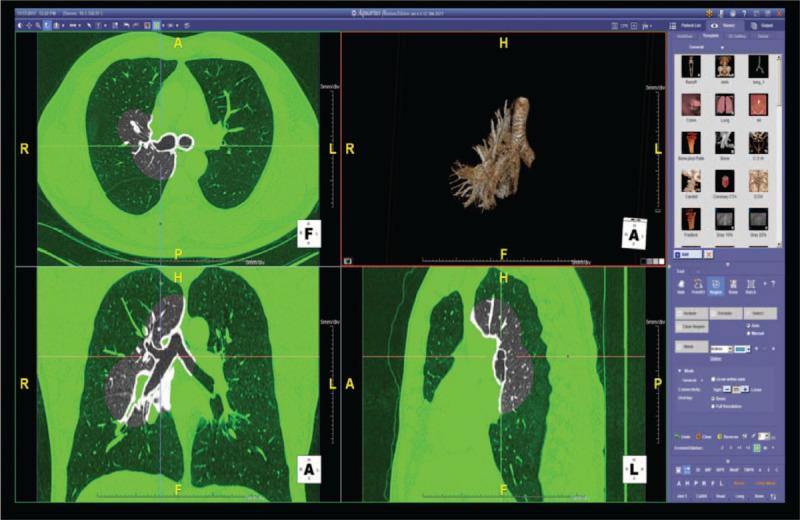Click the teal color swatch beside Mask

click(x=742, y=348)
